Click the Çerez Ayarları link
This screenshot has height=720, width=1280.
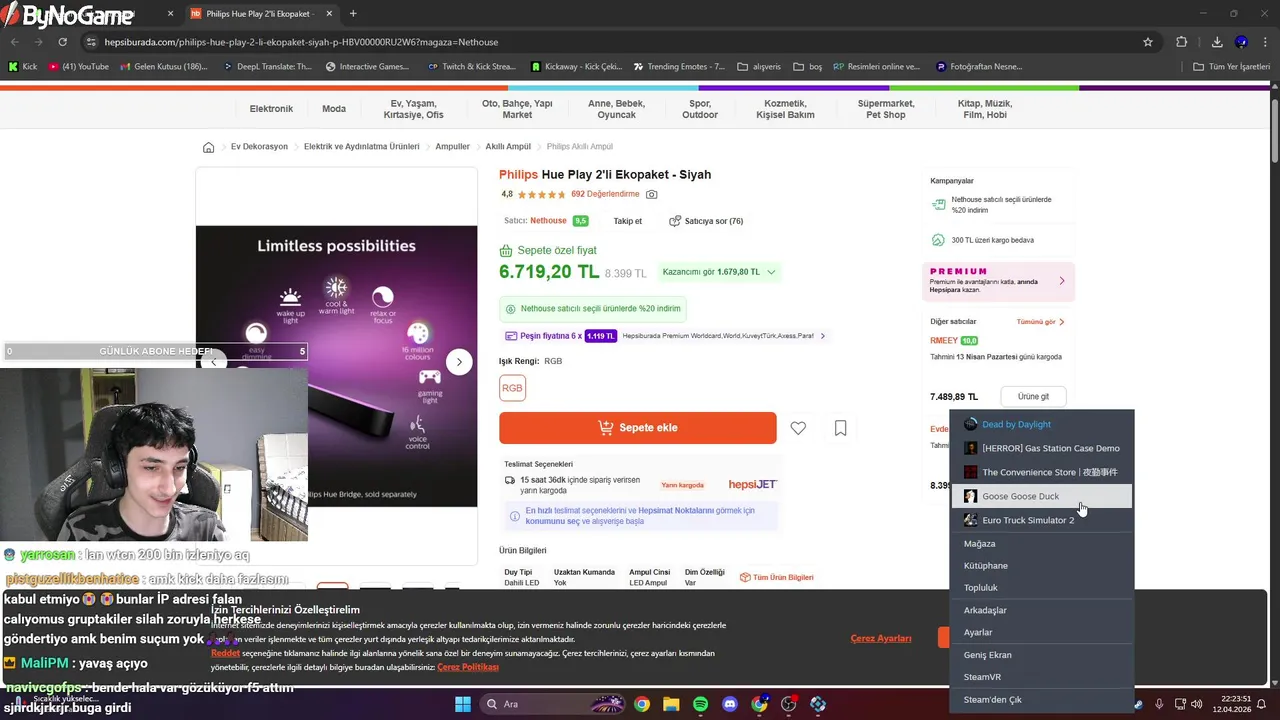(x=881, y=638)
